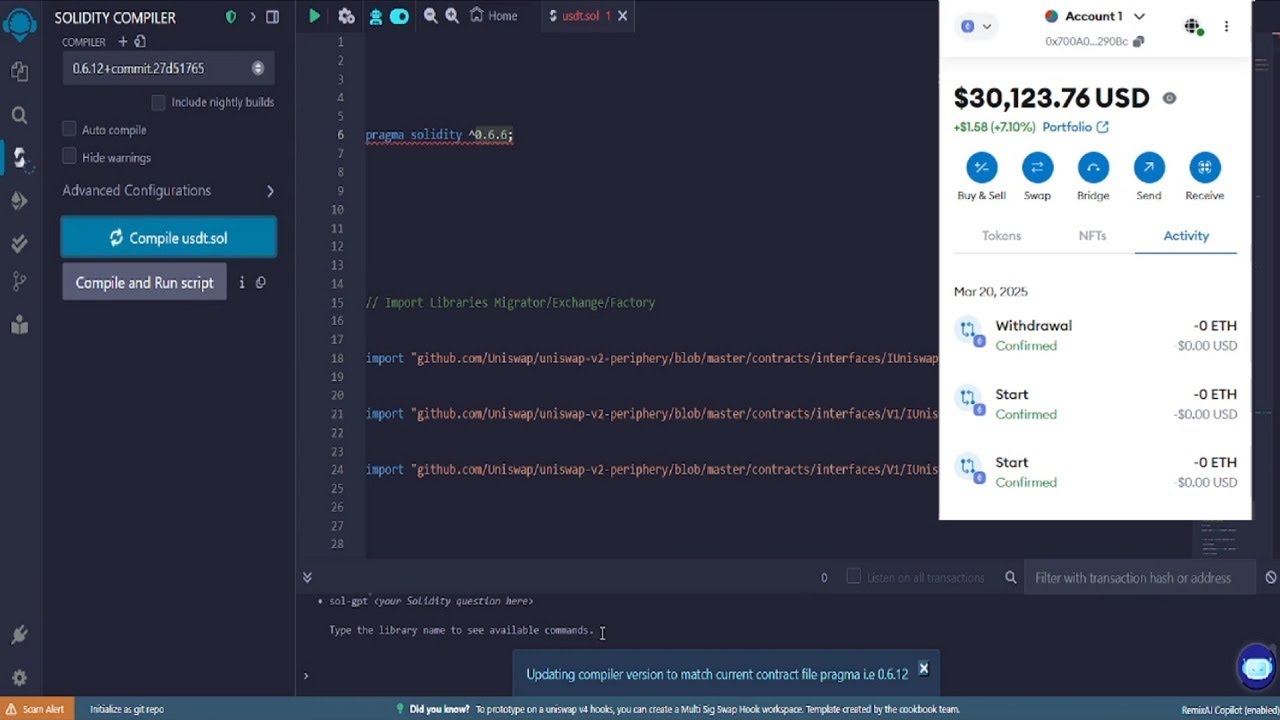Close the usdt.sol tab
Screen dimensions: 1280x720
[x=623, y=16]
